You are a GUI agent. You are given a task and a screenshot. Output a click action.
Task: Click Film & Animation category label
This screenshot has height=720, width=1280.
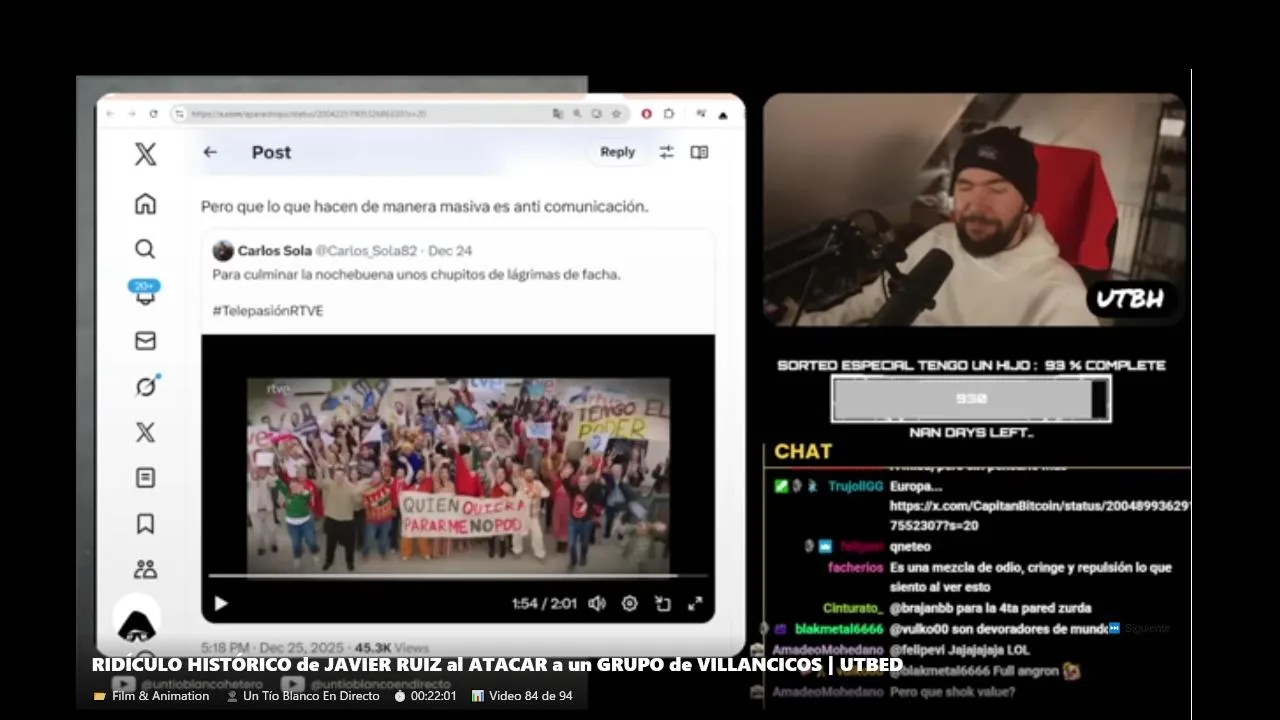(x=151, y=696)
